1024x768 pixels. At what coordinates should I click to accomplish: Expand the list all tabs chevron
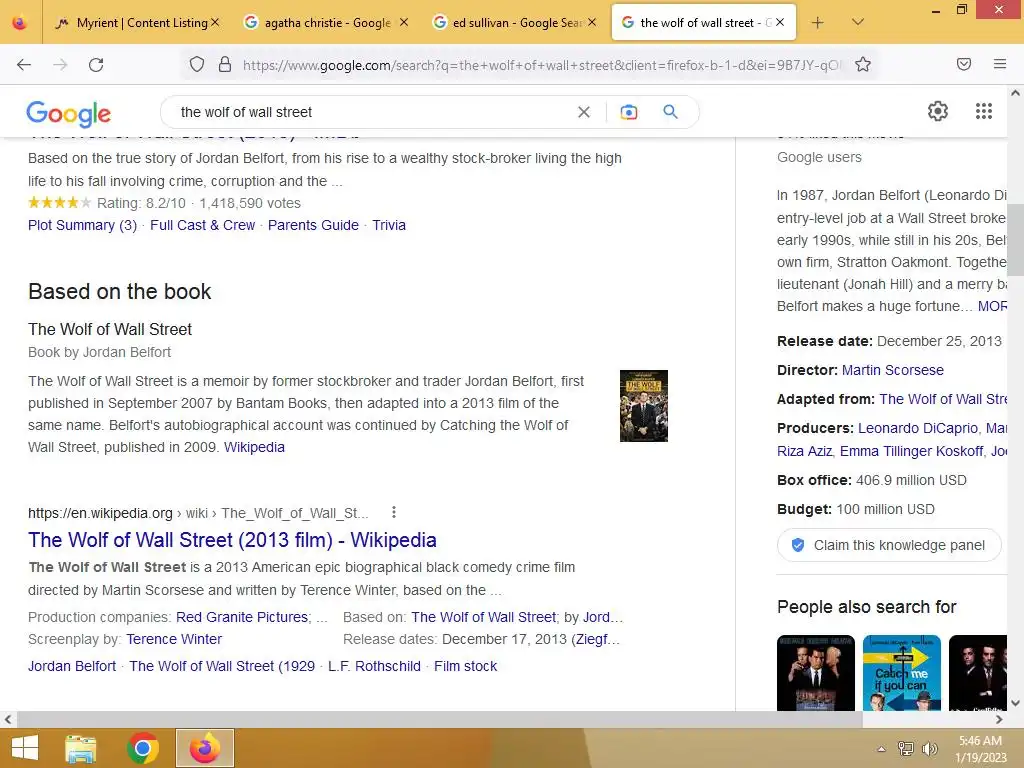[857, 22]
